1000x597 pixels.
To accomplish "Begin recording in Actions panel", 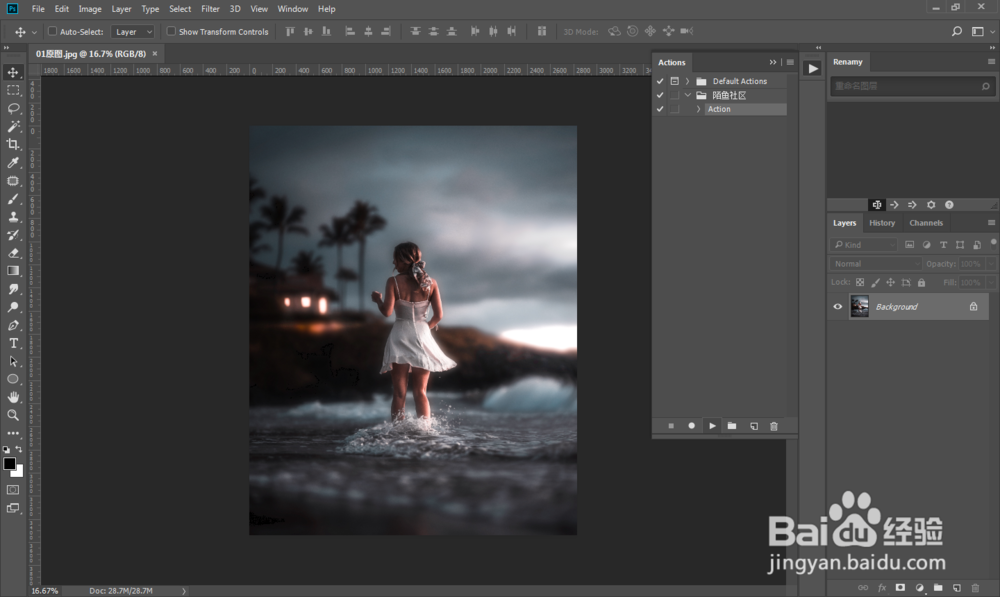I will point(691,426).
